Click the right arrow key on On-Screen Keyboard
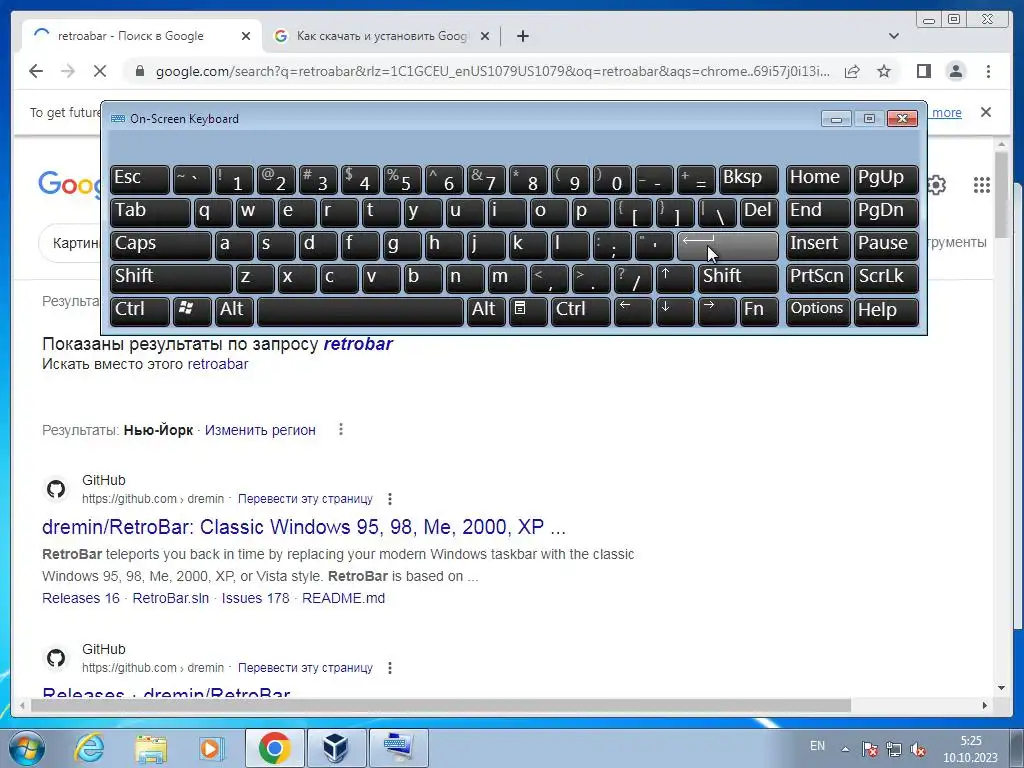 [717, 310]
